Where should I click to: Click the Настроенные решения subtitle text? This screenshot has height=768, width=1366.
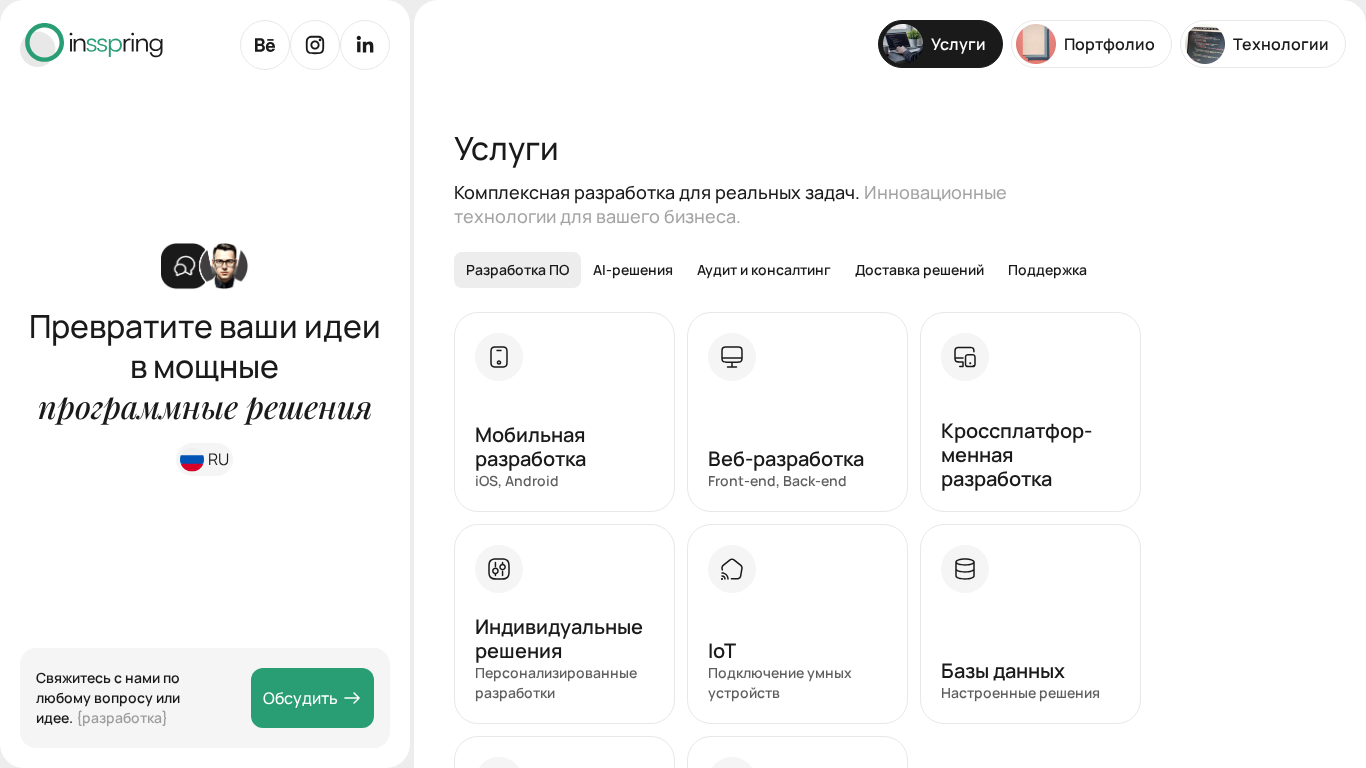tap(1020, 693)
